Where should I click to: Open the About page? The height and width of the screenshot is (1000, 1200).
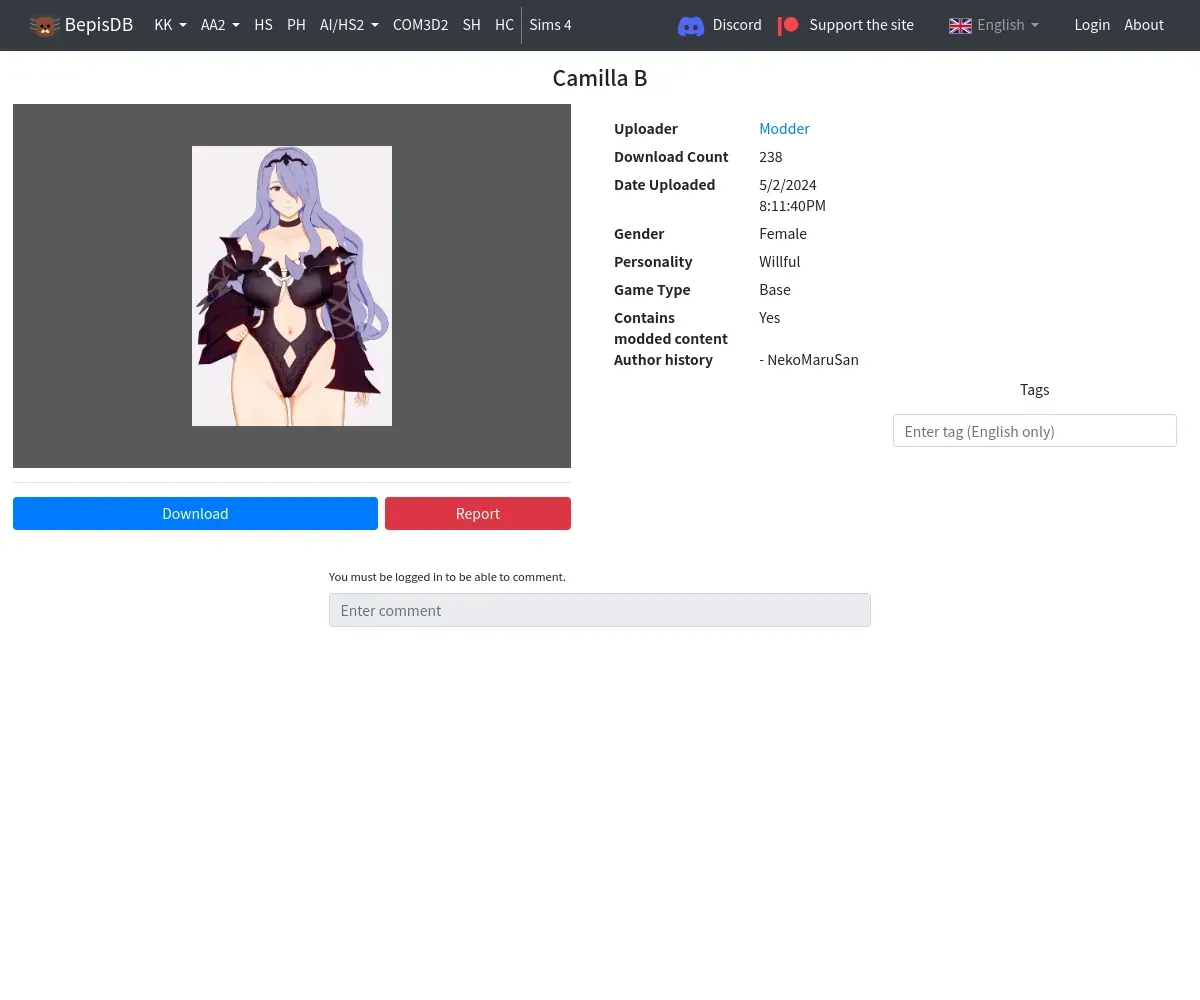coord(1144,25)
